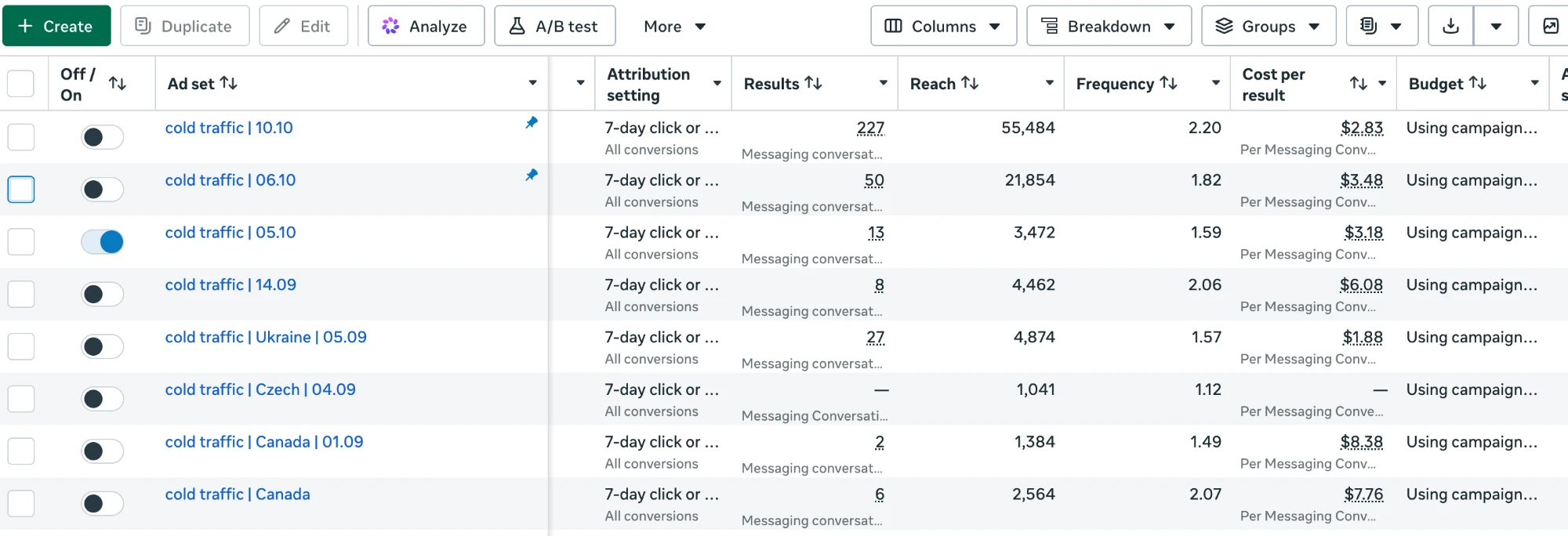Click the export download icon
This screenshot has height=536, width=1568.
(x=1451, y=26)
